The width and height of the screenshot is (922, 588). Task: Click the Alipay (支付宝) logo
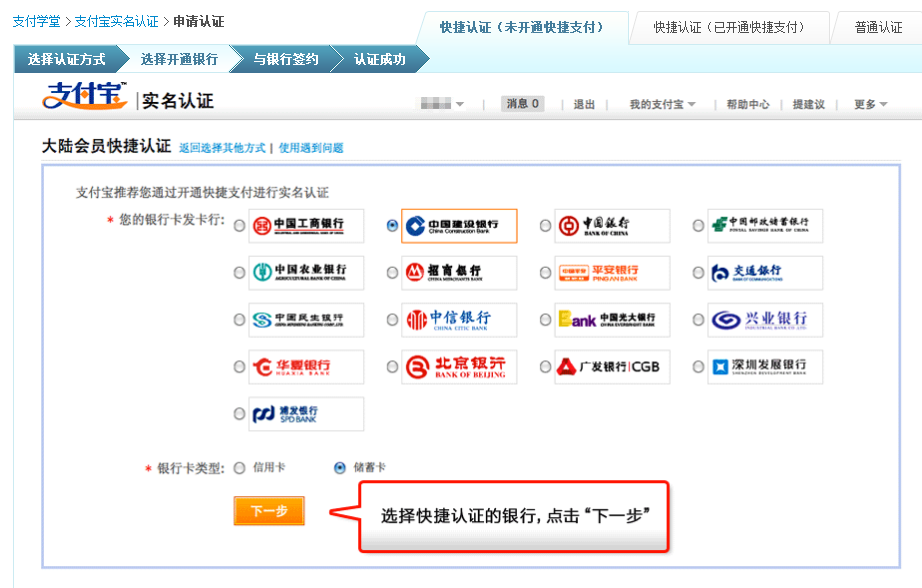85,96
